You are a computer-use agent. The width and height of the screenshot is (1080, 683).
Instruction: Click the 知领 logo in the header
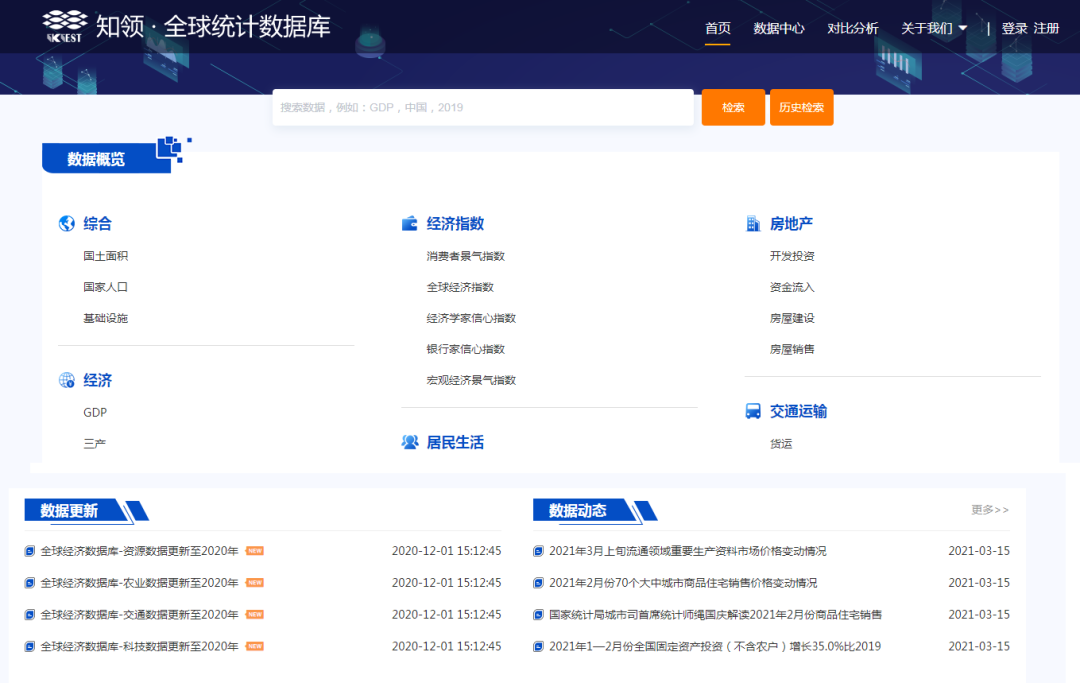click(x=66, y=26)
